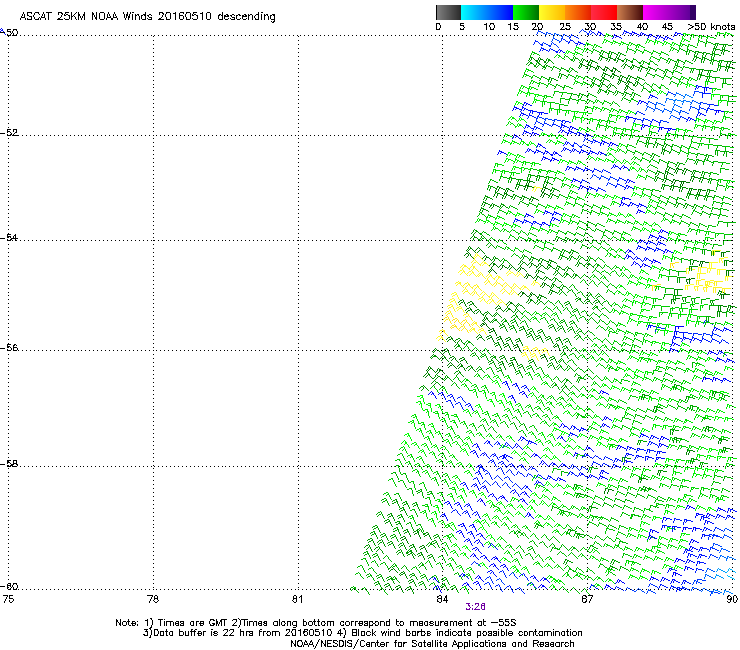
Task: Click the note line 'Times are GMT'
Action: point(193,623)
